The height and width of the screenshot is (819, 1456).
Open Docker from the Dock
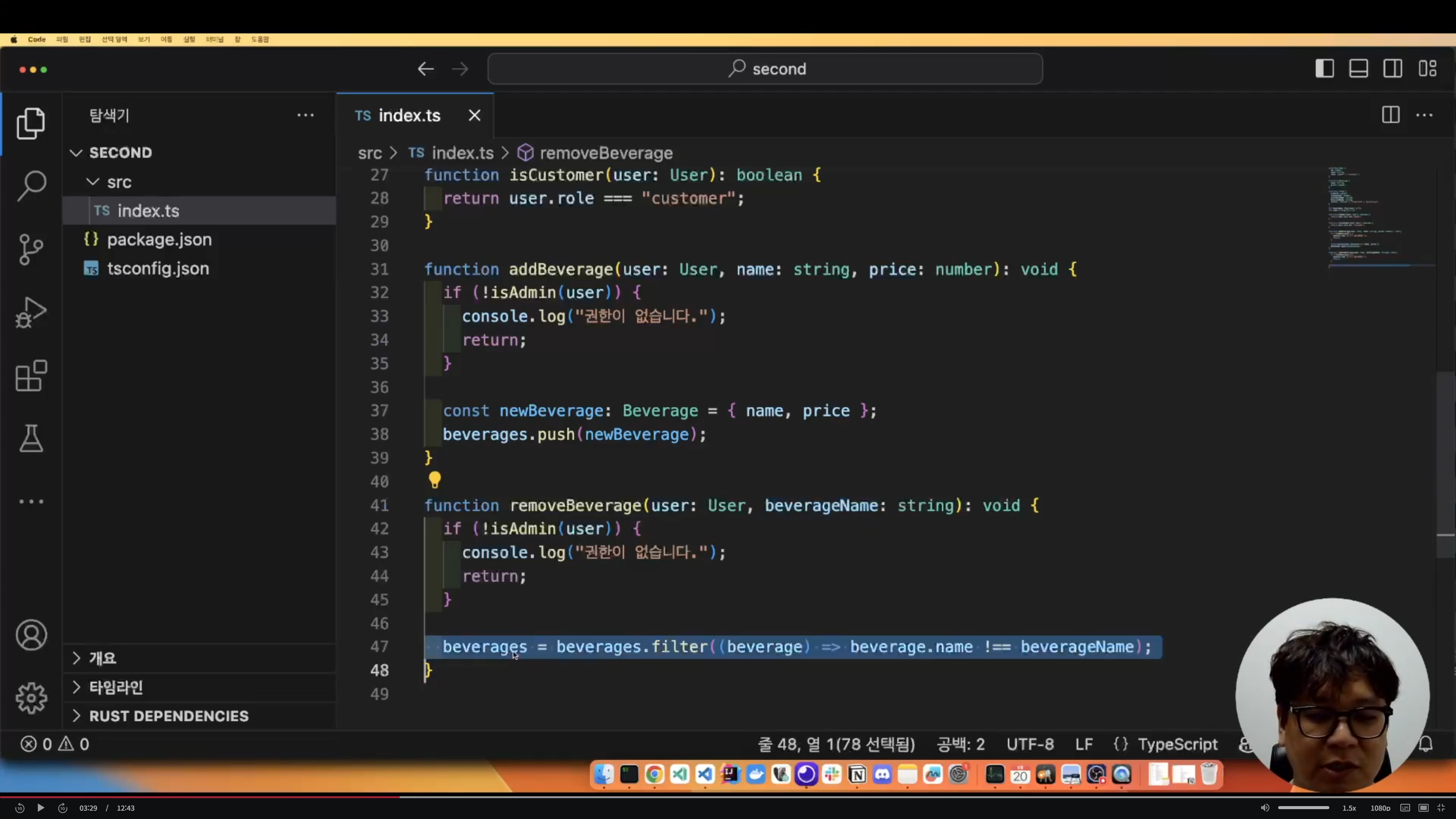coord(756,774)
